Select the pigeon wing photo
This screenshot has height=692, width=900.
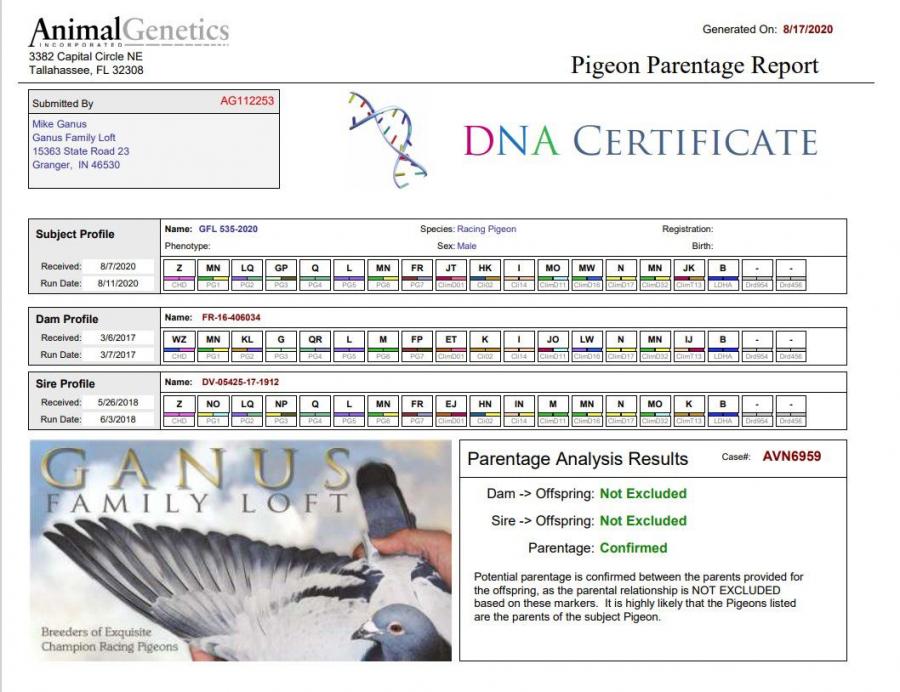pyautogui.click(x=240, y=550)
